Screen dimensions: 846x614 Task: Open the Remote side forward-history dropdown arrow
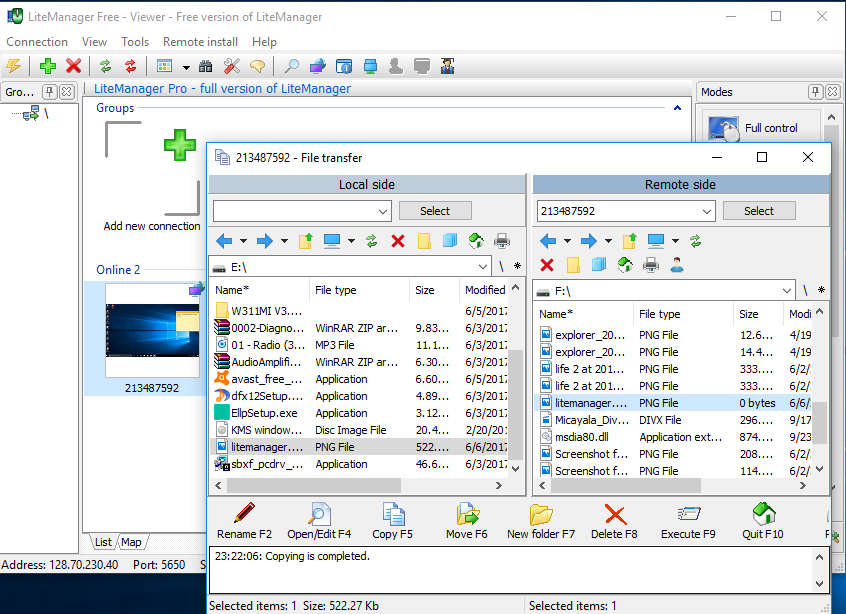(608, 241)
